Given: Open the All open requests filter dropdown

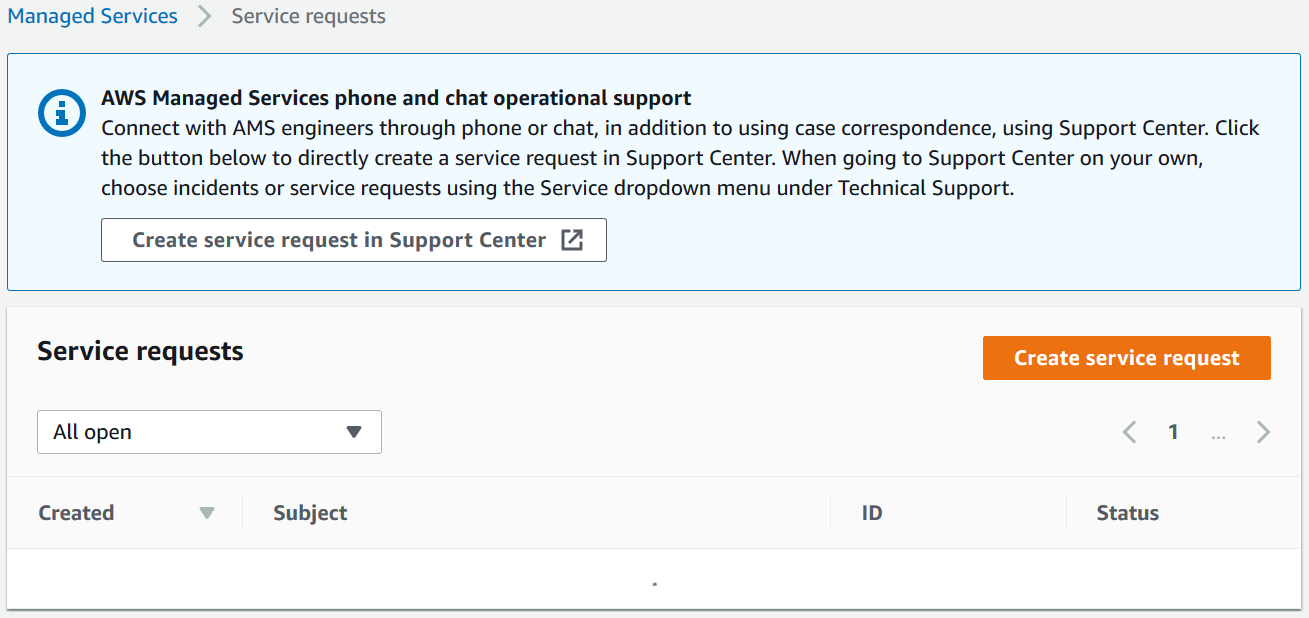Looking at the screenshot, I should pyautogui.click(x=209, y=431).
